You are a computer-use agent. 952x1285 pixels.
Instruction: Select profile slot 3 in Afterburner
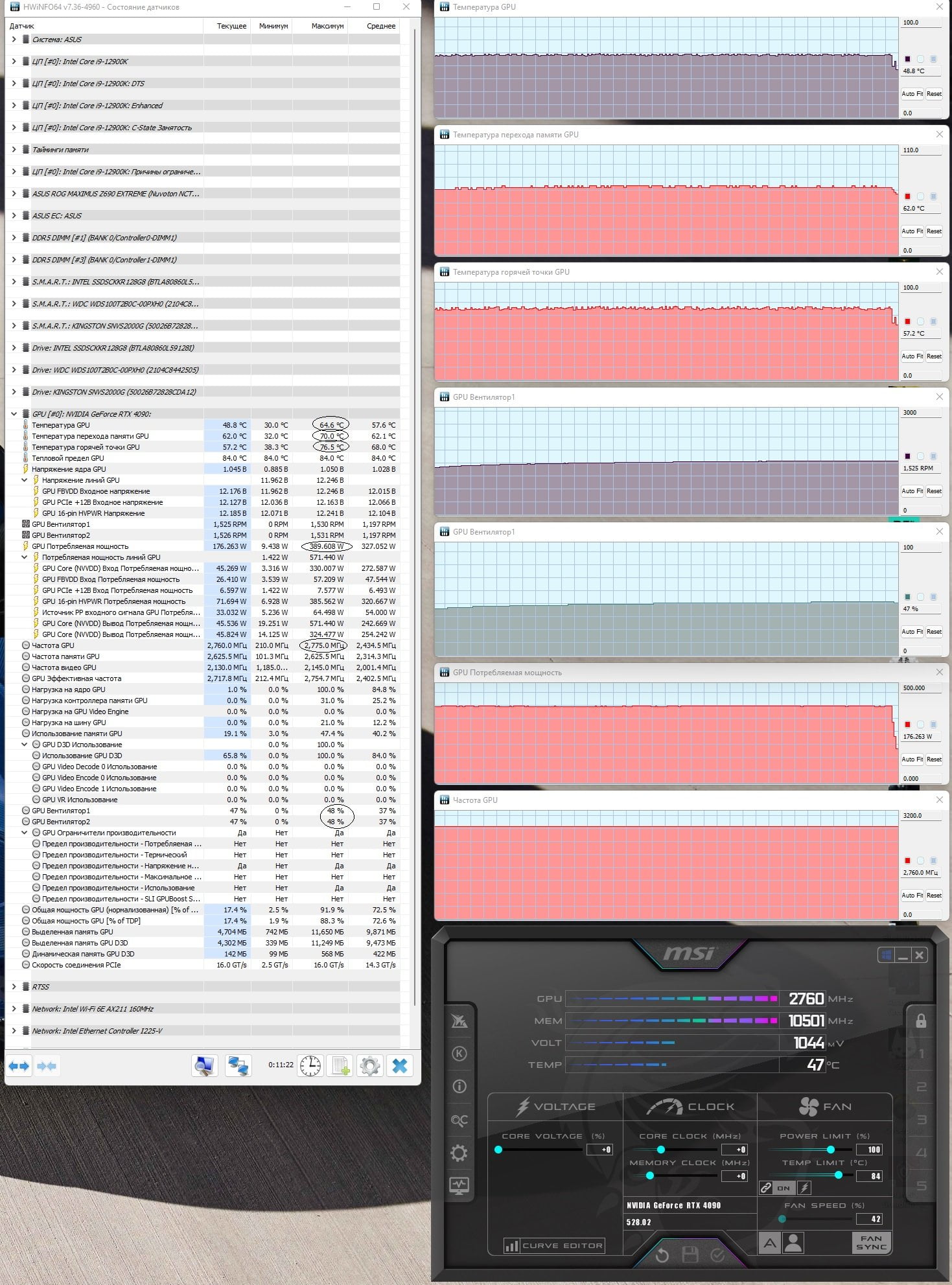pos(921,1120)
